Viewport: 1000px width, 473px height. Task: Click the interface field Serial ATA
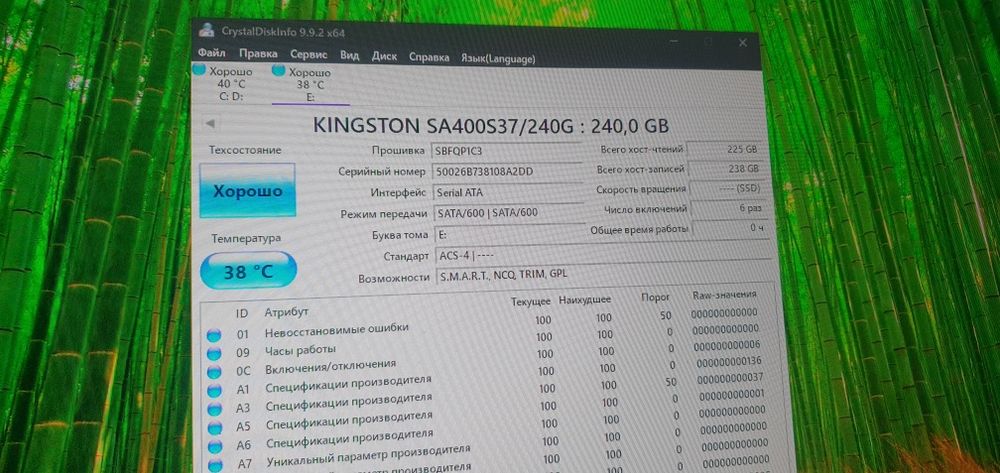(508, 193)
